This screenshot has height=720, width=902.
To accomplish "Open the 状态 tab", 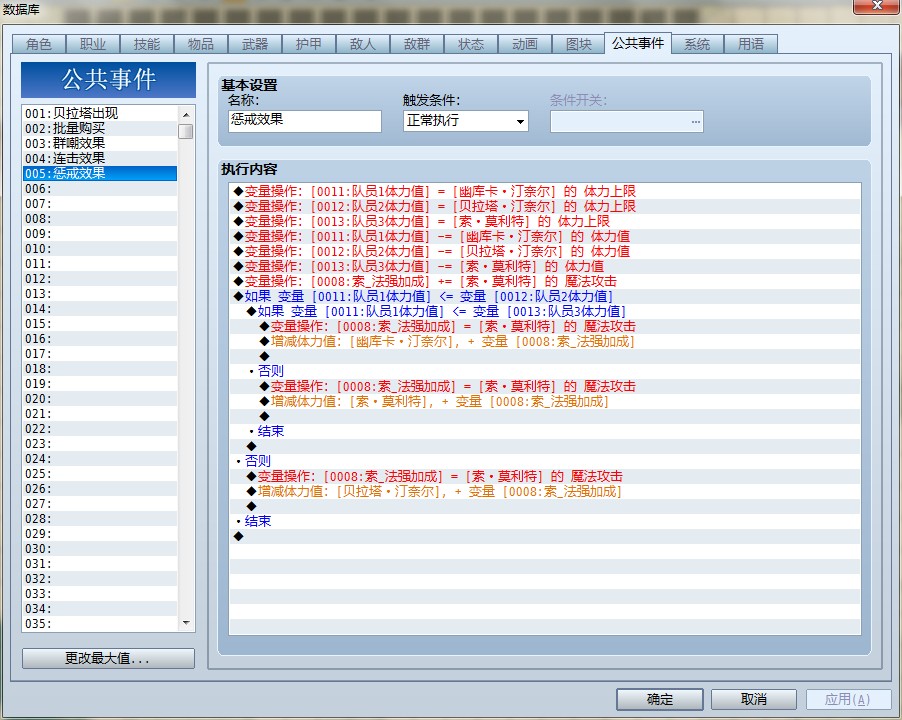I will pos(471,44).
